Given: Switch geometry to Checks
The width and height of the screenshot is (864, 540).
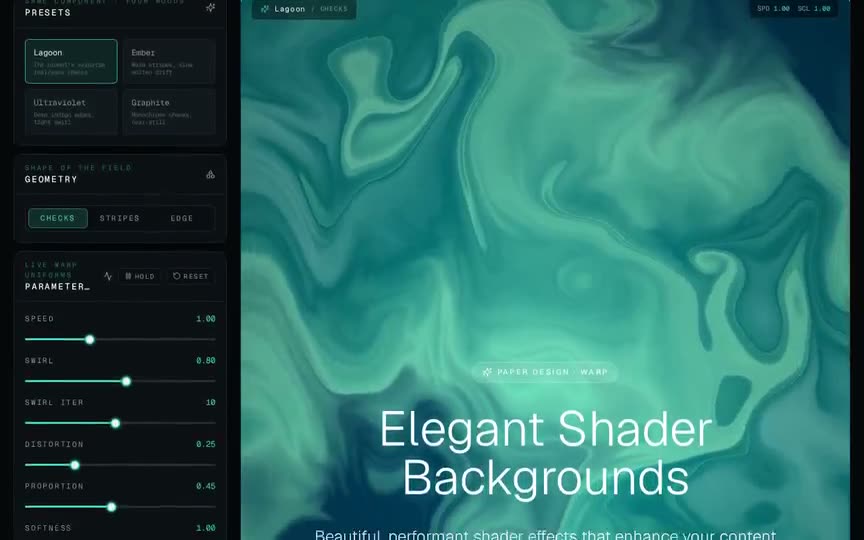Looking at the screenshot, I should [x=58, y=218].
